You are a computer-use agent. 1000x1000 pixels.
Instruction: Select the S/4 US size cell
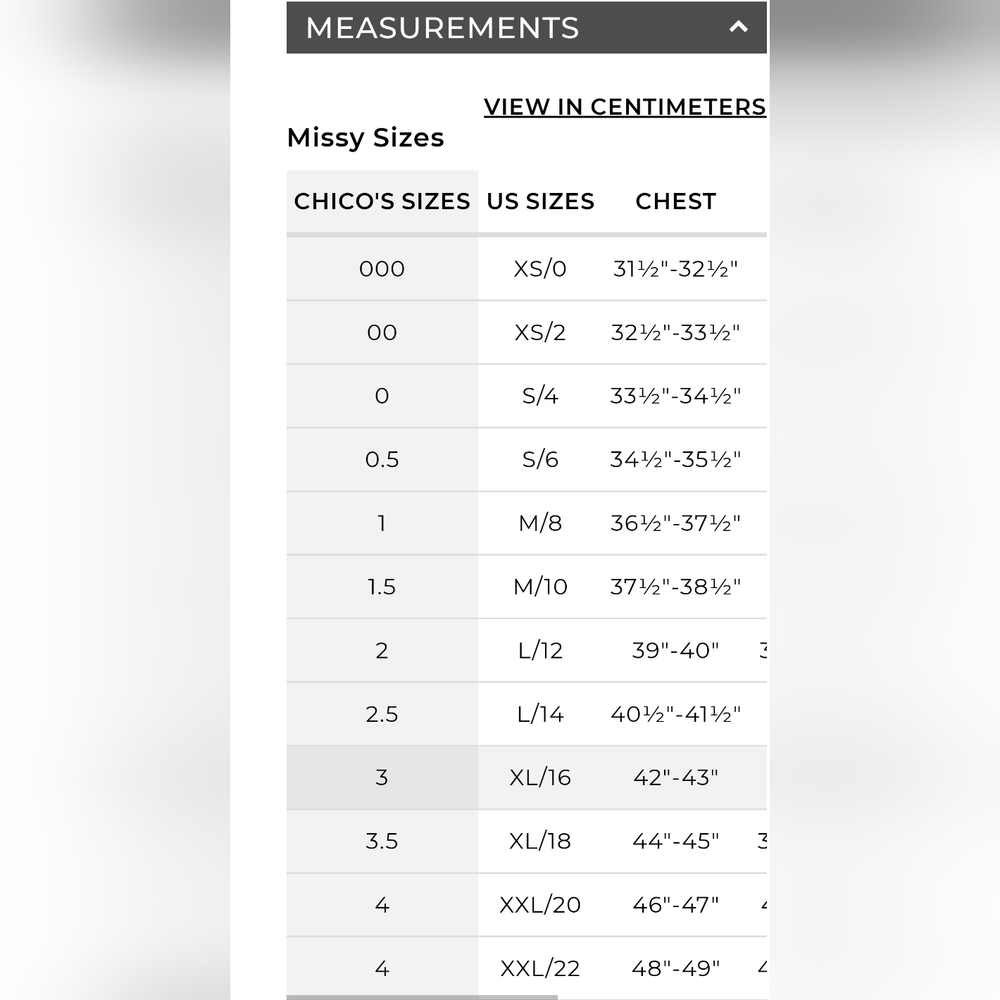[x=540, y=396]
